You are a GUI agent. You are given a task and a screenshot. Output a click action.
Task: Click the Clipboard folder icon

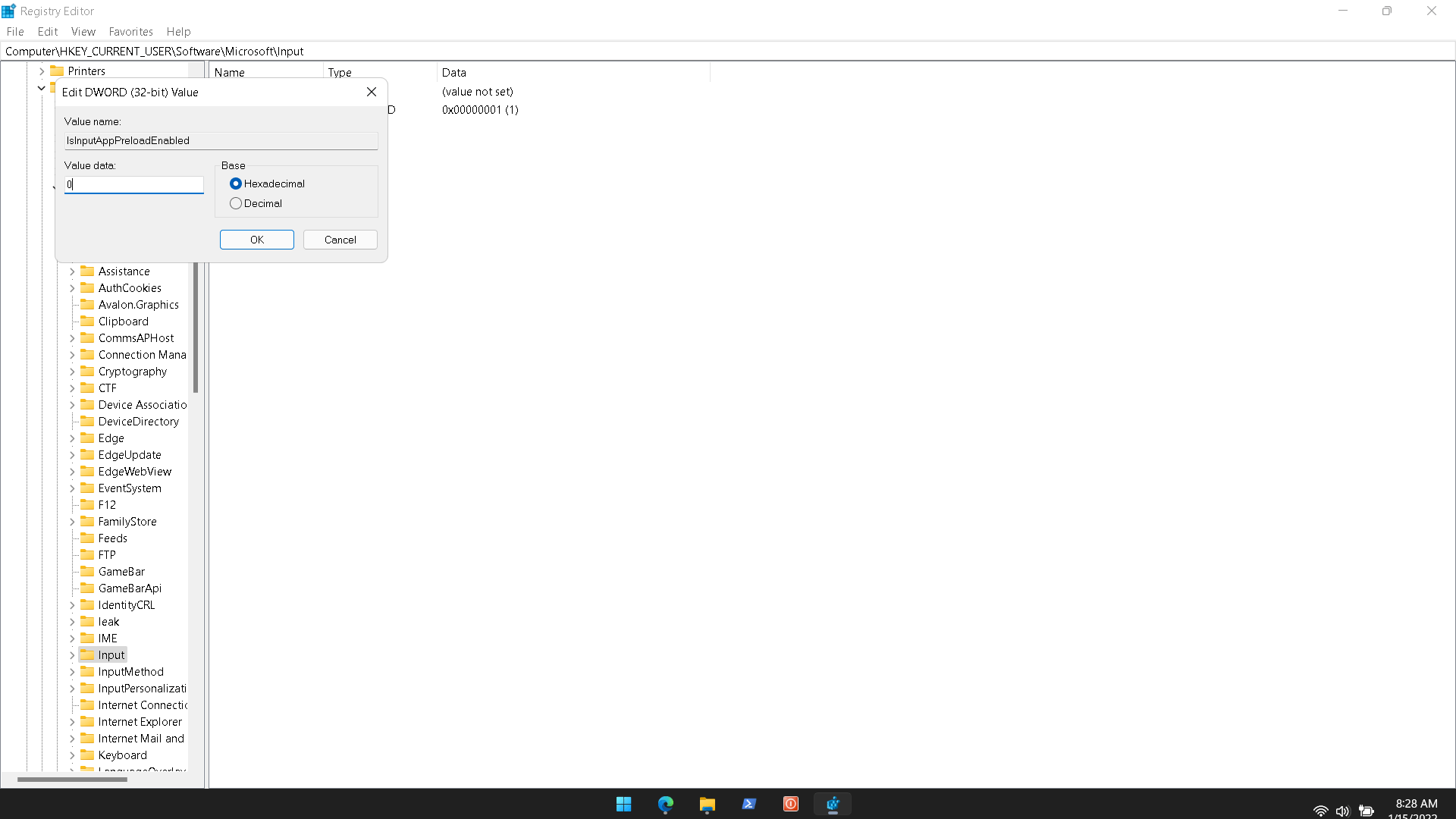[x=87, y=322]
